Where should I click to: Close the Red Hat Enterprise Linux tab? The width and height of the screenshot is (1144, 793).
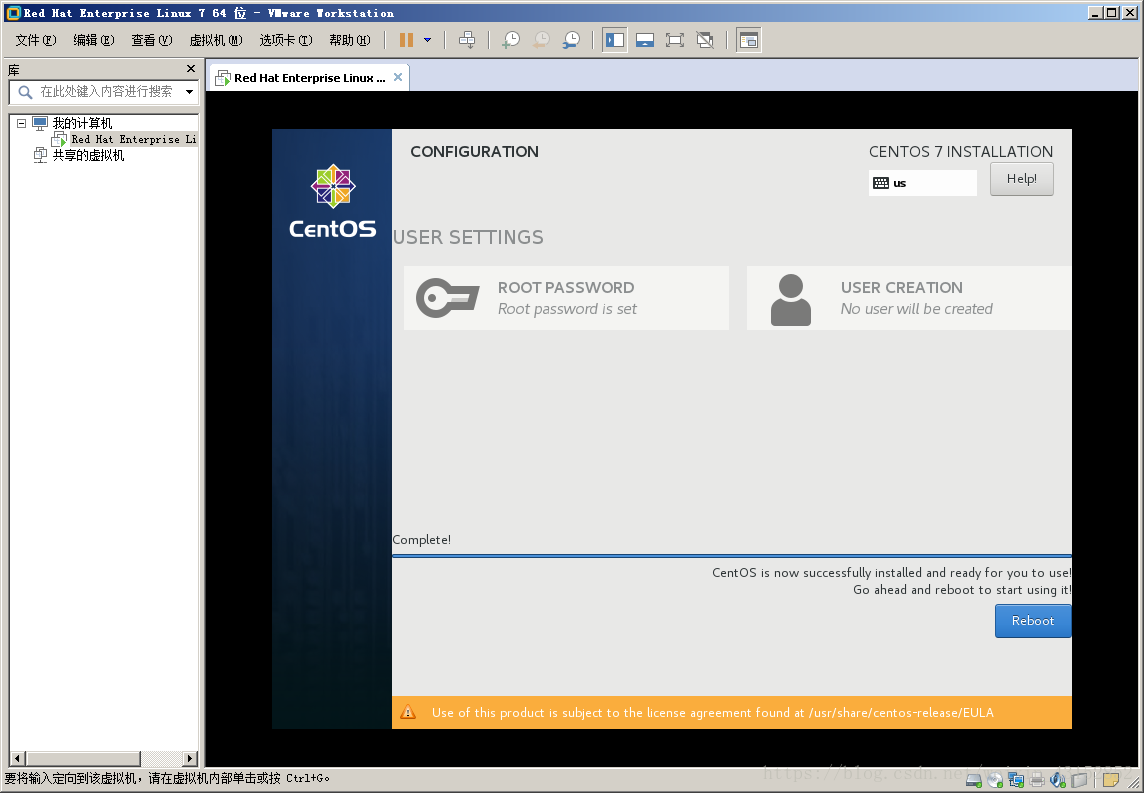(x=398, y=77)
